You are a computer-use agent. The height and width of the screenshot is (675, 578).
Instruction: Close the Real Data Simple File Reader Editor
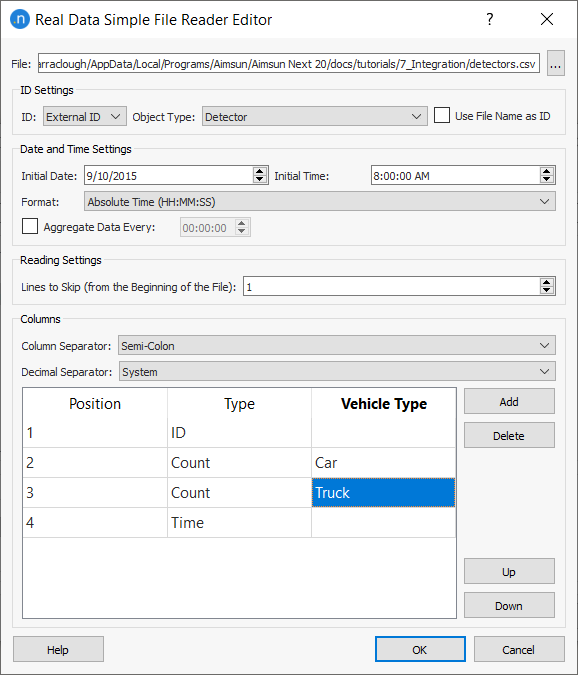point(547,19)
